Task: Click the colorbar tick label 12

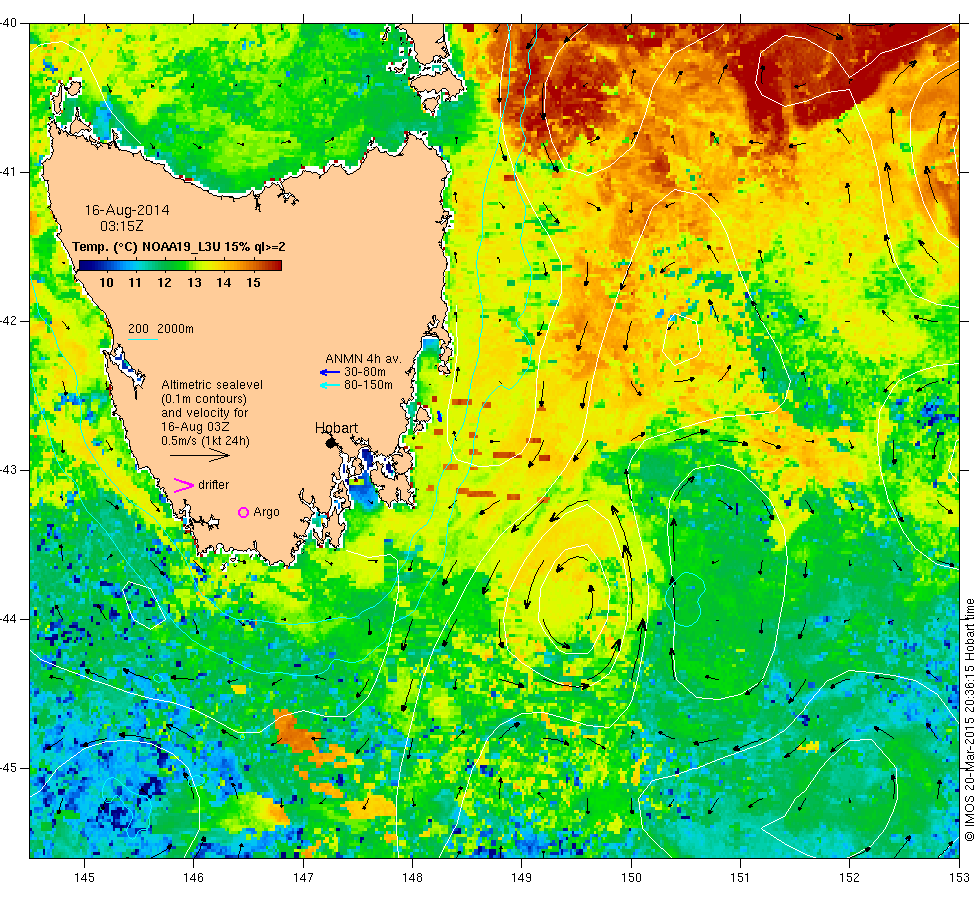Action: [x=164, y=282]
